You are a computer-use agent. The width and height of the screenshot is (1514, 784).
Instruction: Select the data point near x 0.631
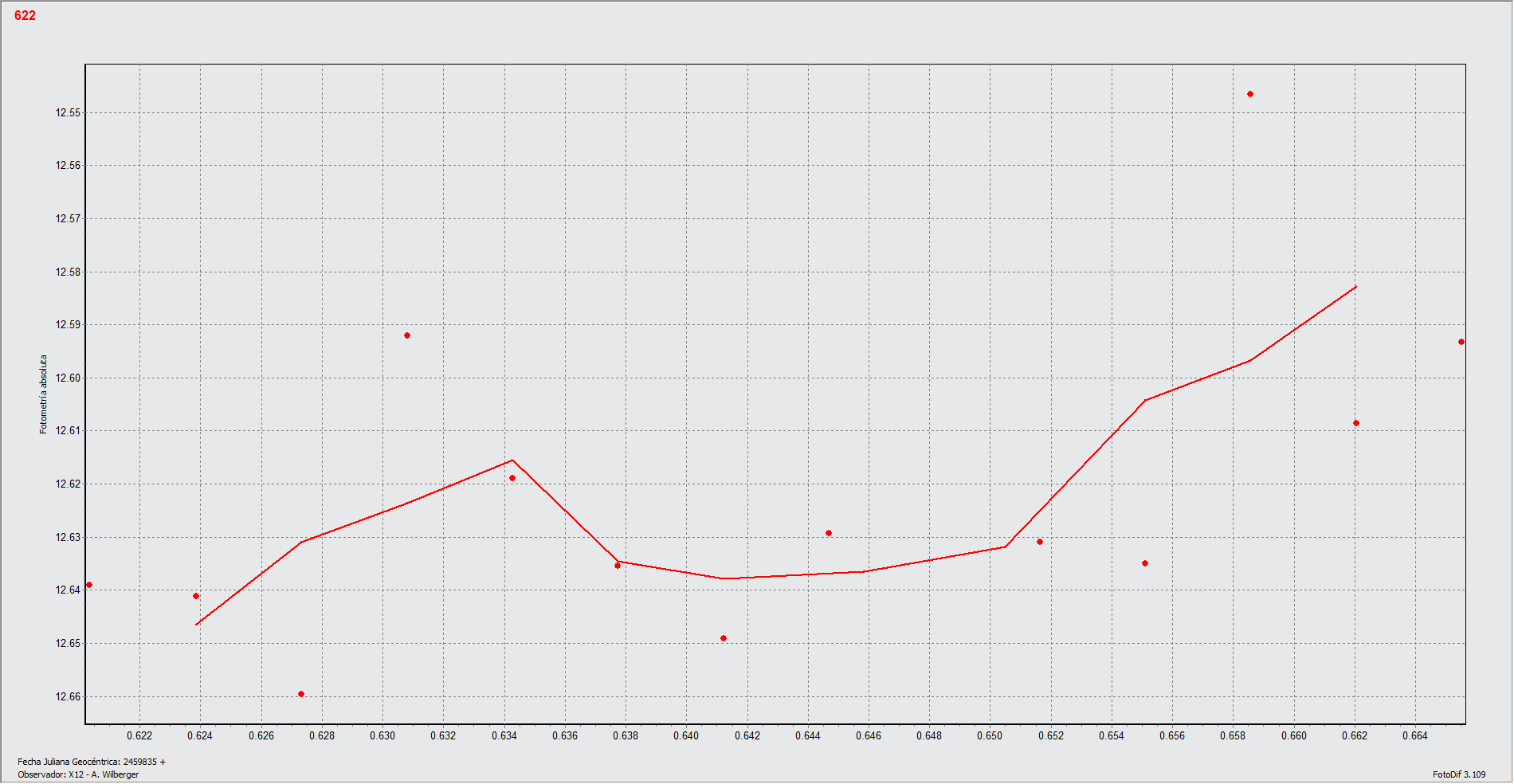click(x=407, y=335)
